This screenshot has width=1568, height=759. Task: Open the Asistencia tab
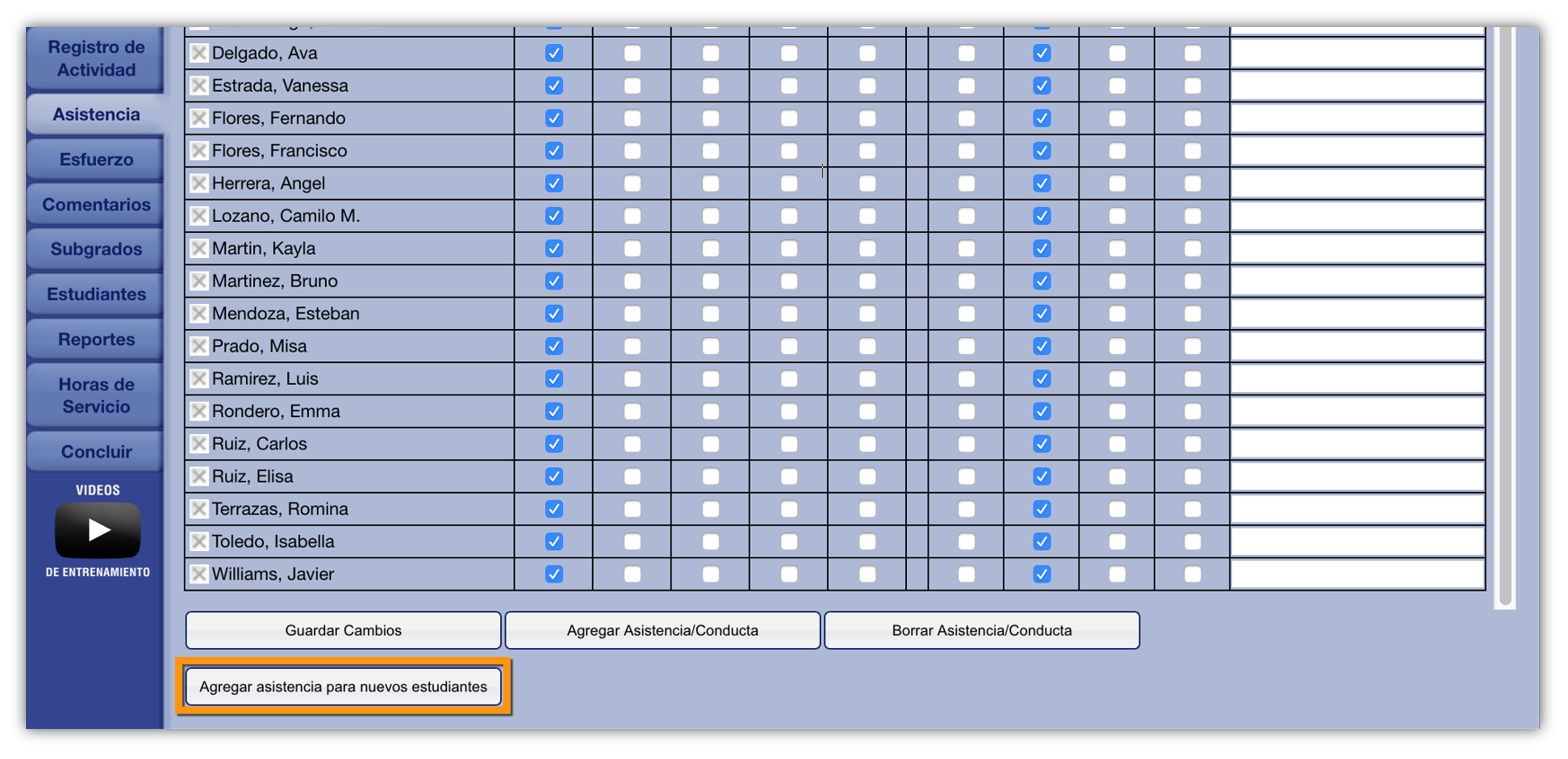96,114
